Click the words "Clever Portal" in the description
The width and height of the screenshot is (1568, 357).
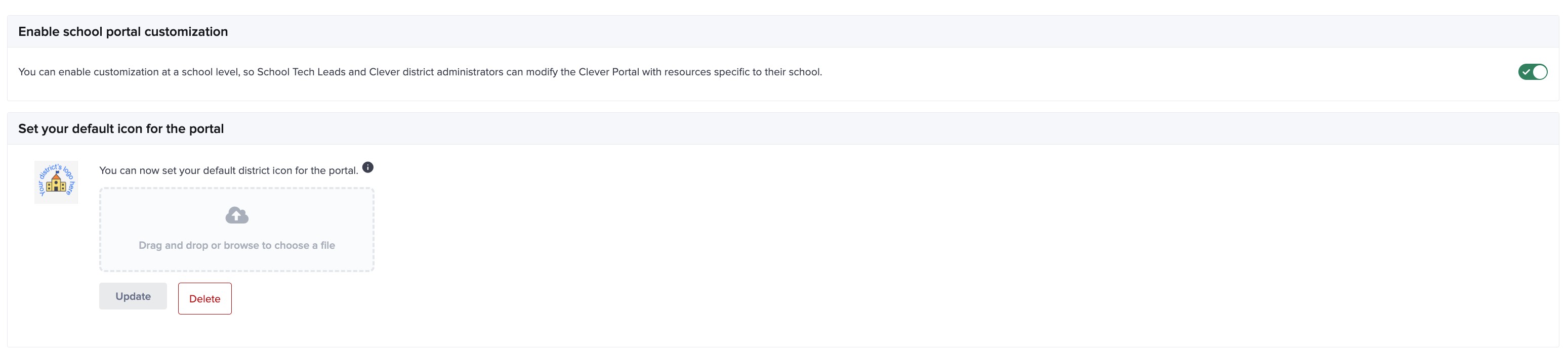pyautogui.click(x=608, y=72)
